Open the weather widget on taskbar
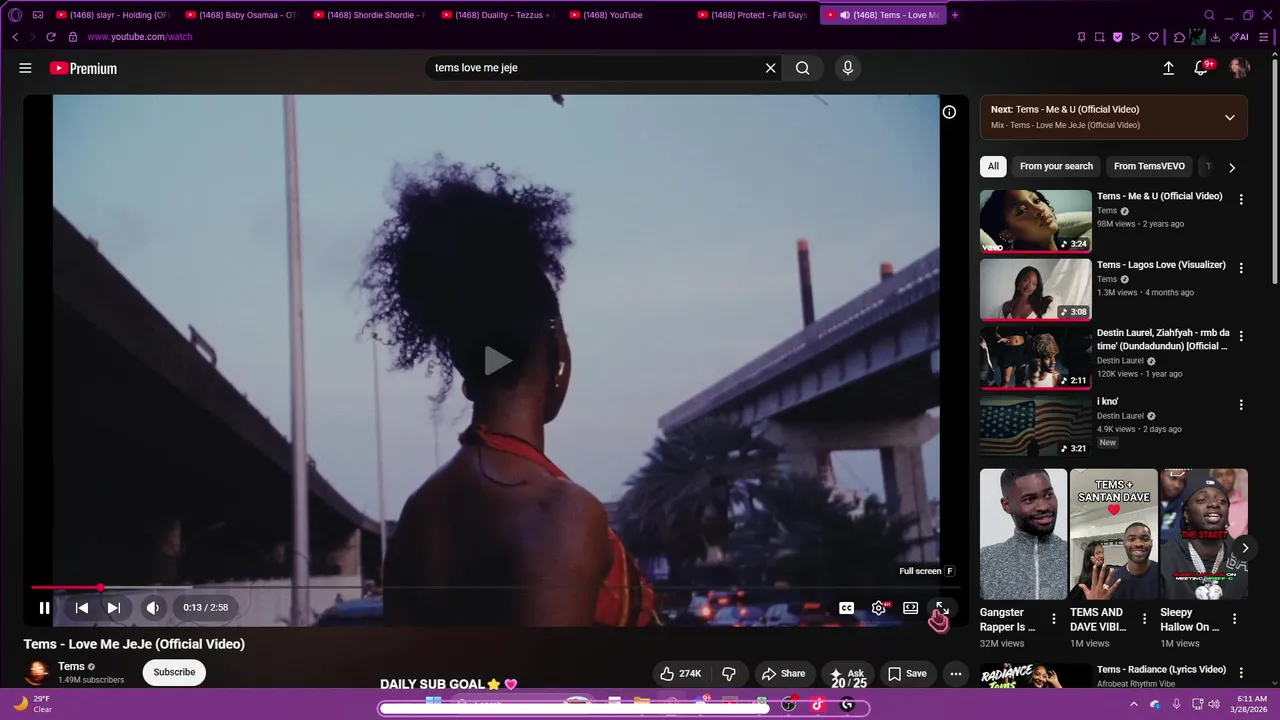1280x720 pixels. (32, 704)
